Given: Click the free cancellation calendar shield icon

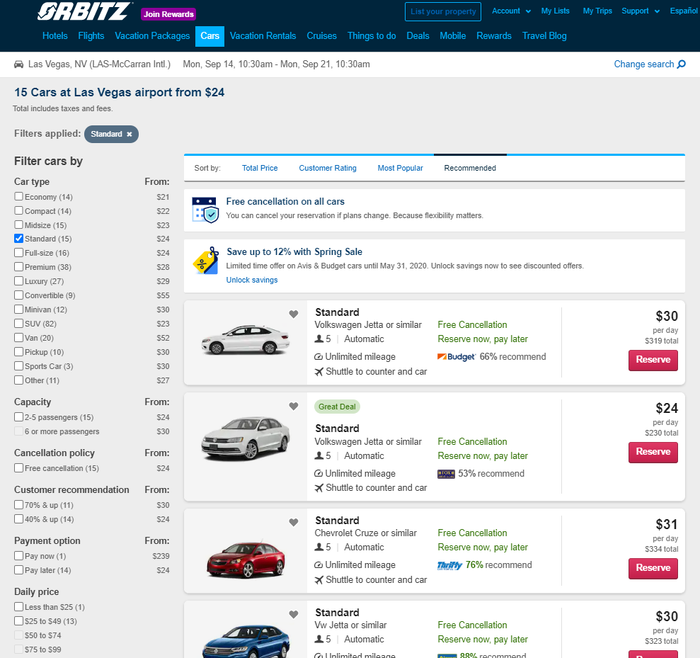Looking at the screenshot, I should [x=205, y=210].
